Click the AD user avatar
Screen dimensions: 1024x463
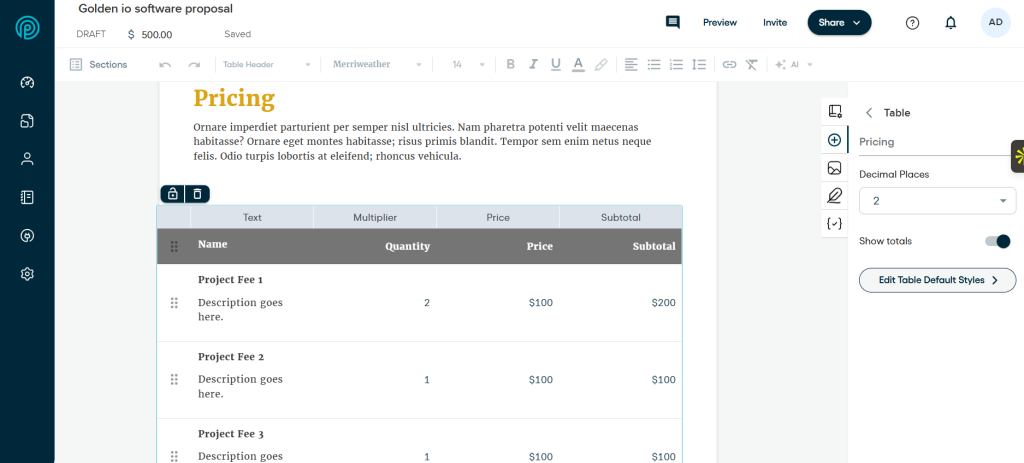pyautogui.click(x=995, y=22)
